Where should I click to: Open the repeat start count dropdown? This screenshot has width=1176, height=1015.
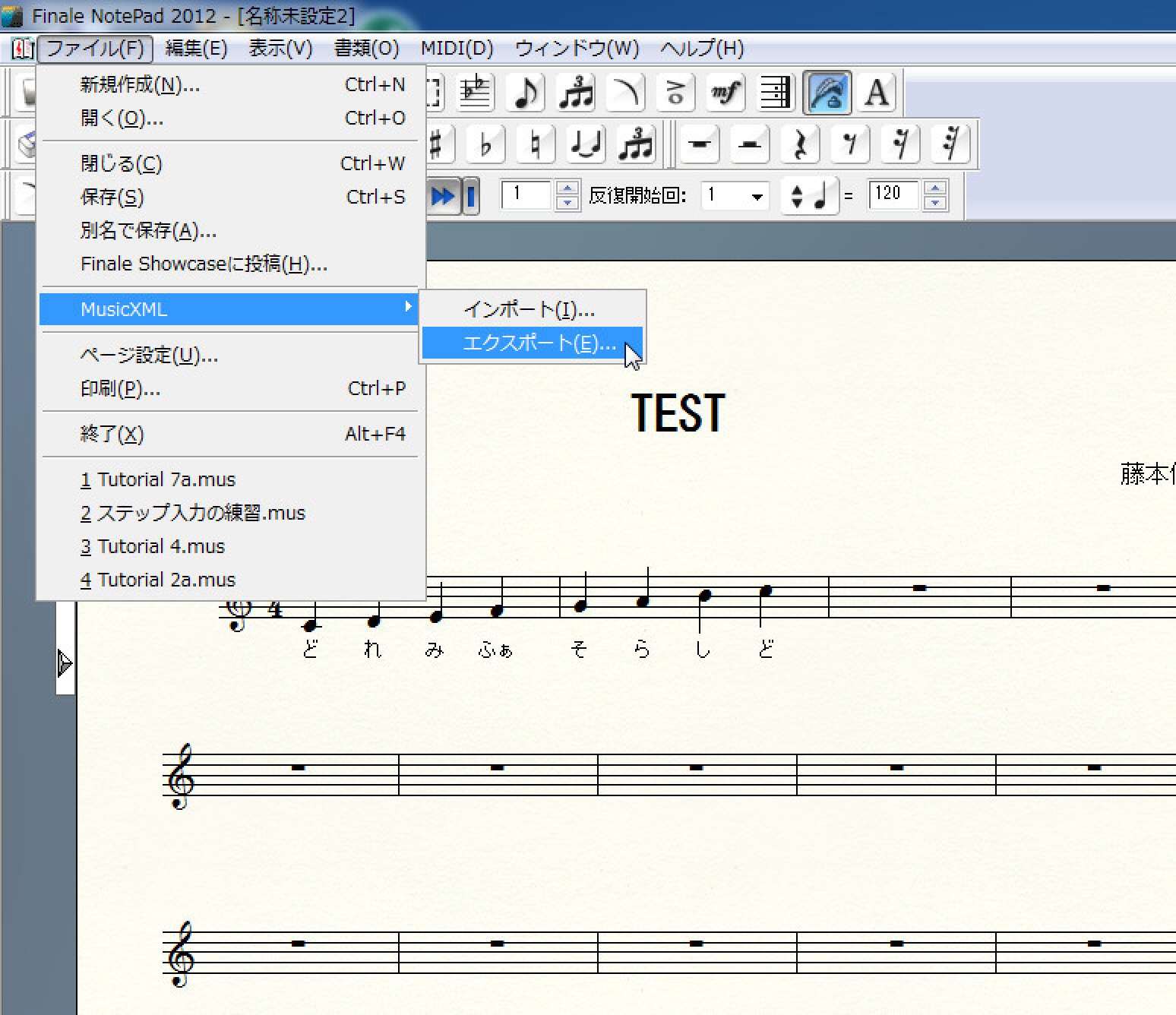point(757,196)
